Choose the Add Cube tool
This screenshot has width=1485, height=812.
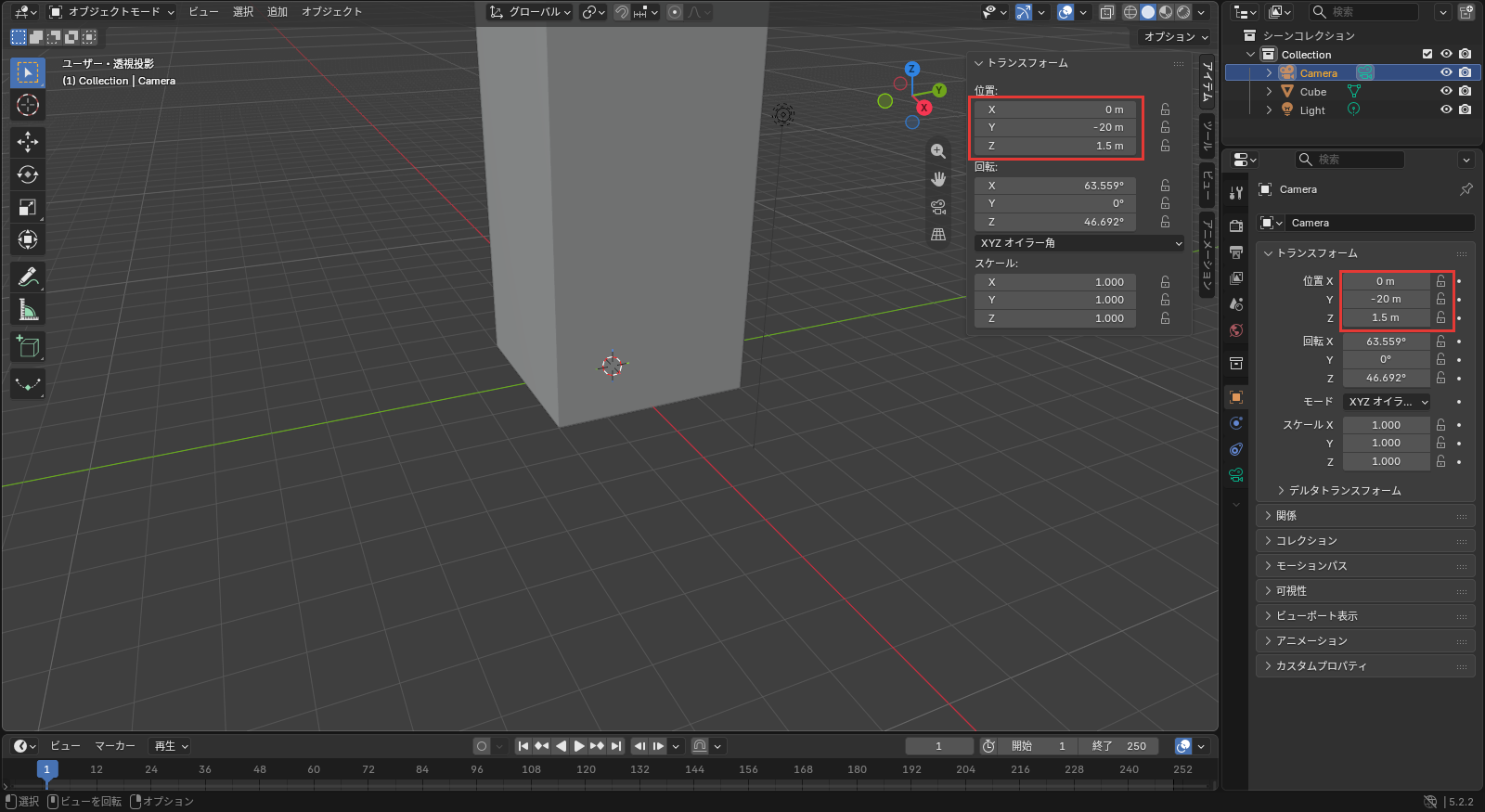[x=28, y=347]
